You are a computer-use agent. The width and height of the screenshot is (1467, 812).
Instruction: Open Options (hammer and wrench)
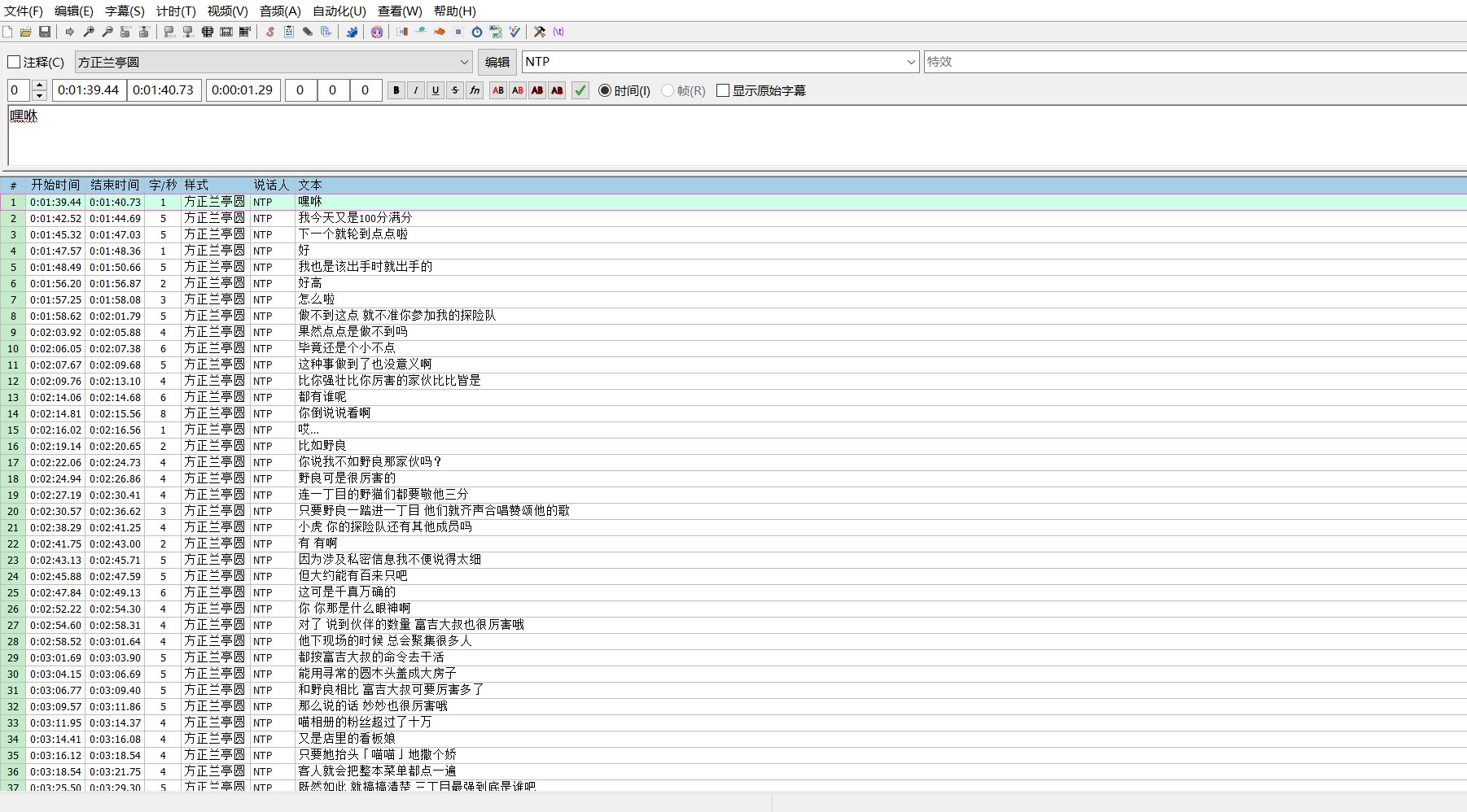coord(540,32)
